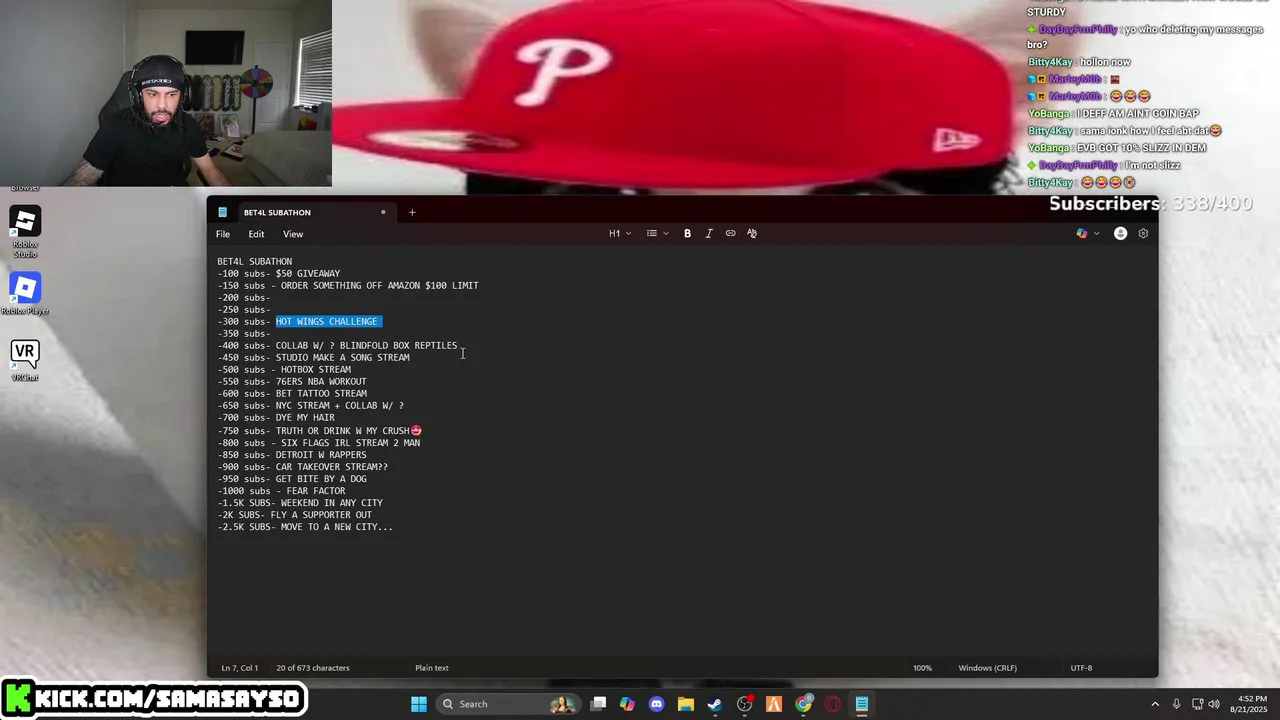Click the BET TATTOO STREAM line

292,394
